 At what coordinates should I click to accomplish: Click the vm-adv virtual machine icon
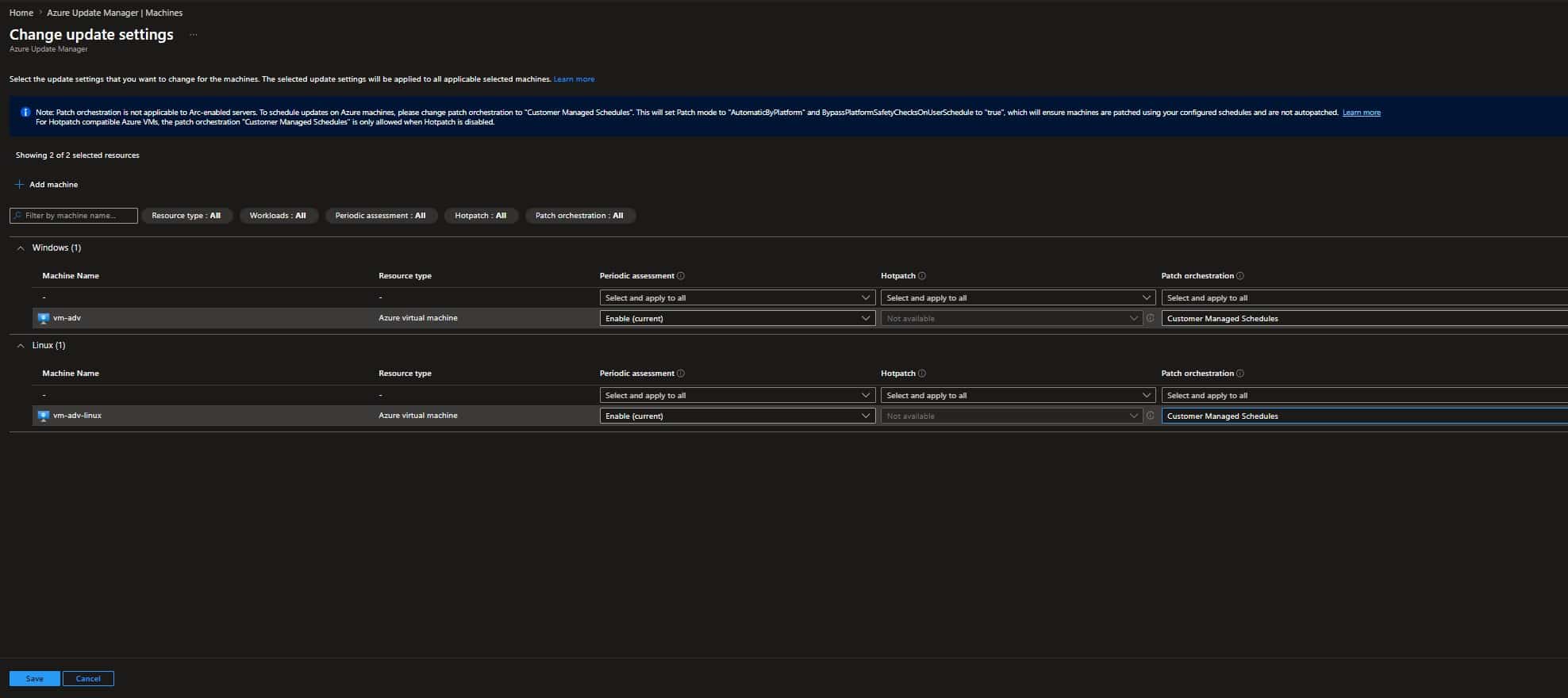[x=44, y=318]
